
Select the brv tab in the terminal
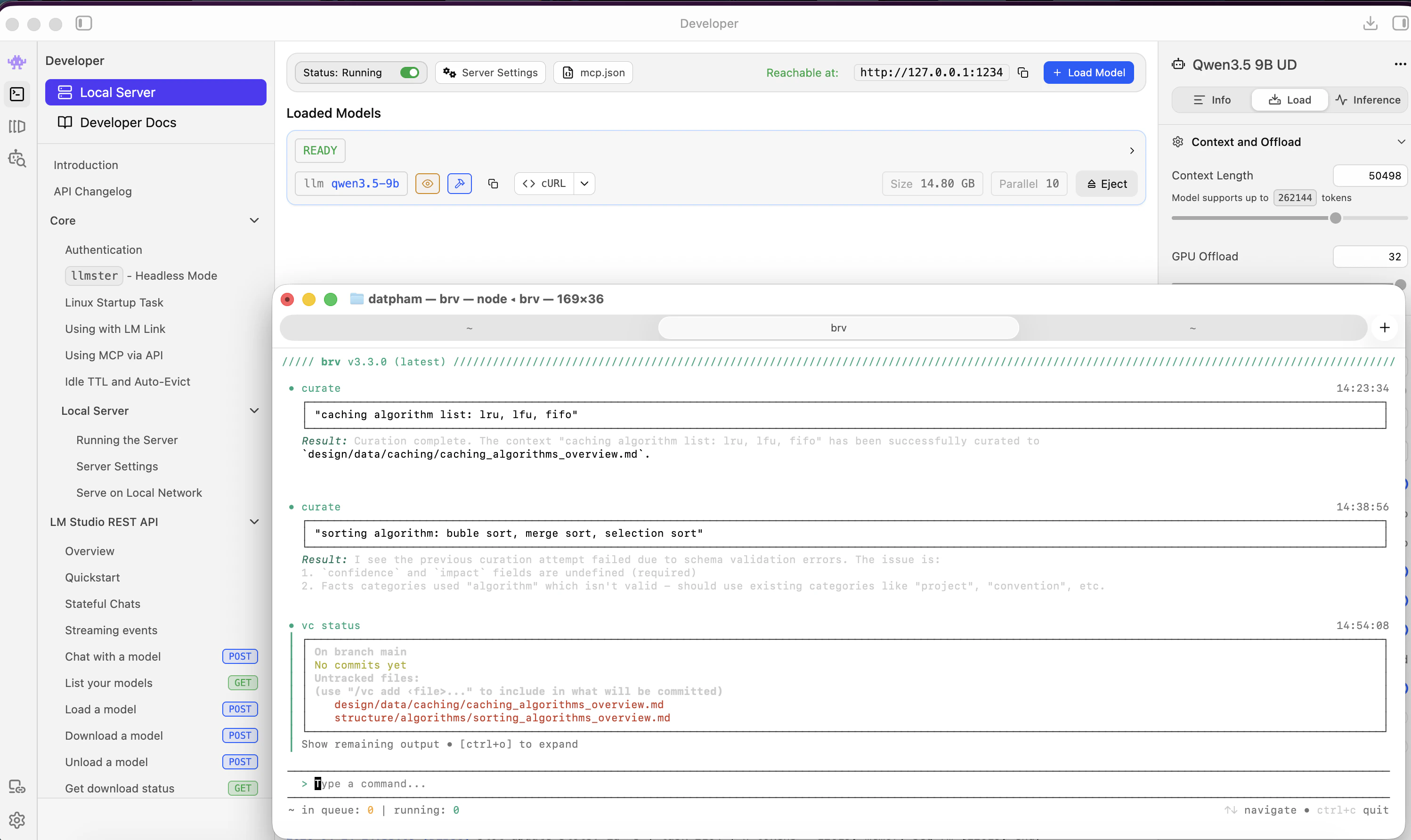point(838,327)
